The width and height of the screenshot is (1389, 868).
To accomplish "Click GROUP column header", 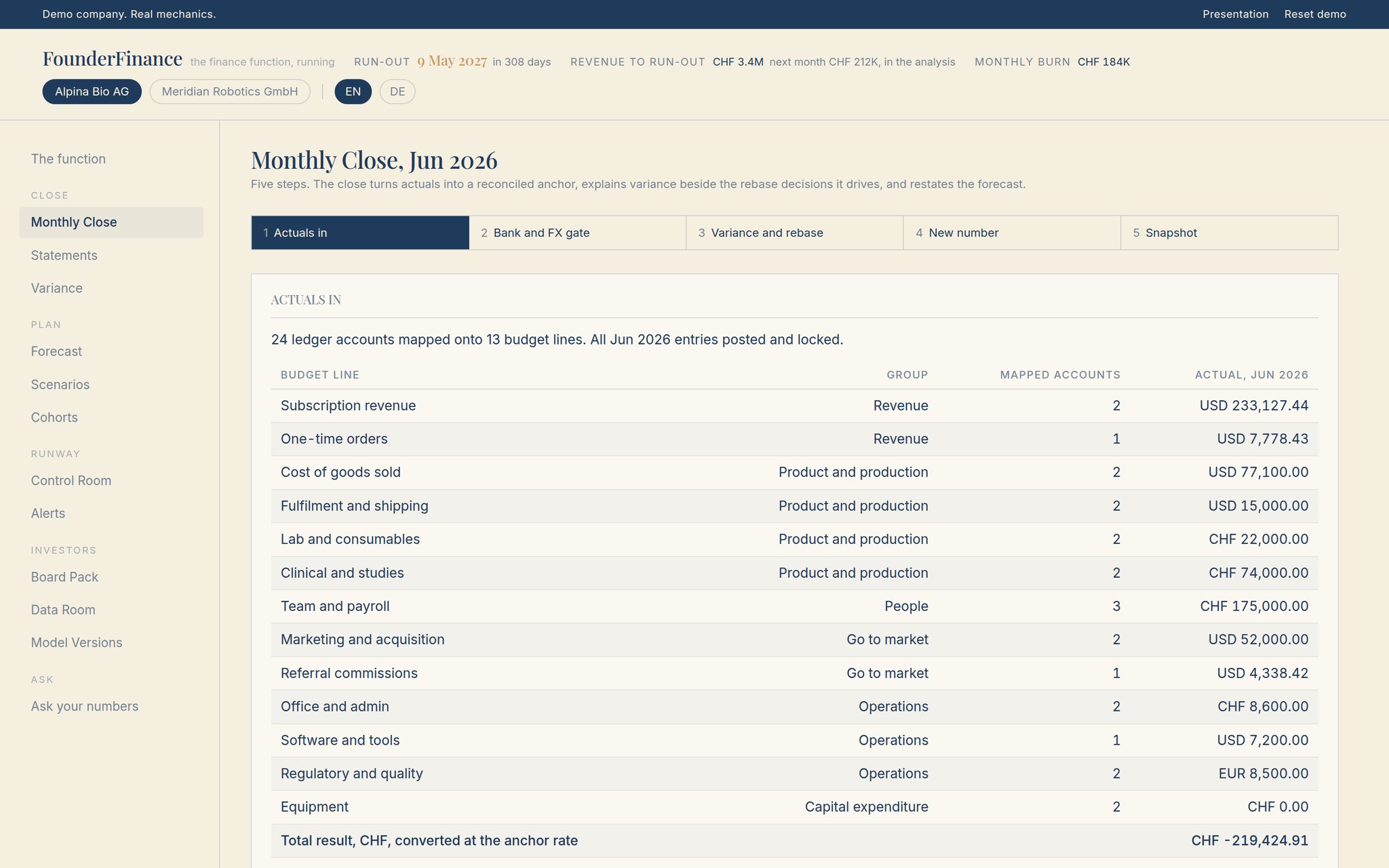I will click(x=907, y=375).
